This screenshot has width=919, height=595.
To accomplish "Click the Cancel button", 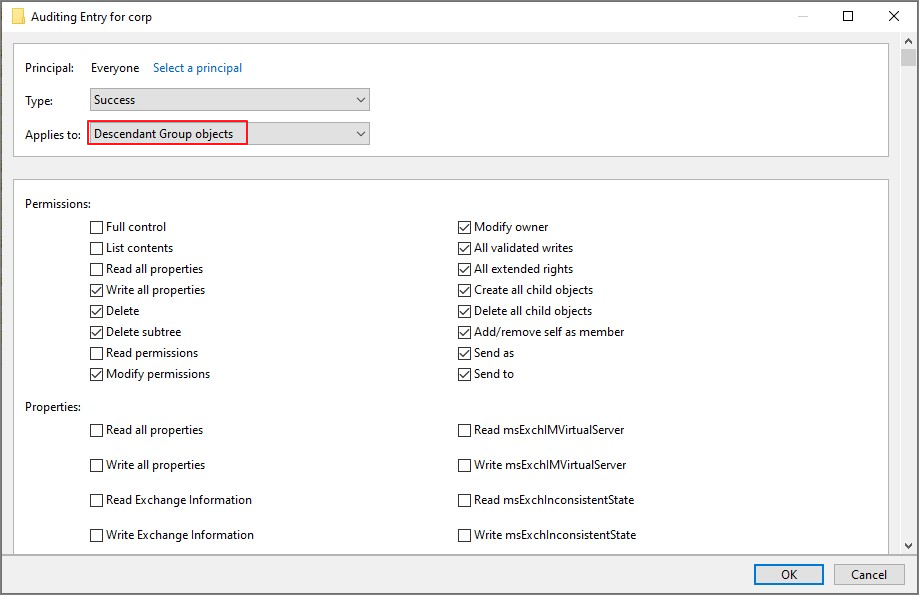I will click(869, 574).
